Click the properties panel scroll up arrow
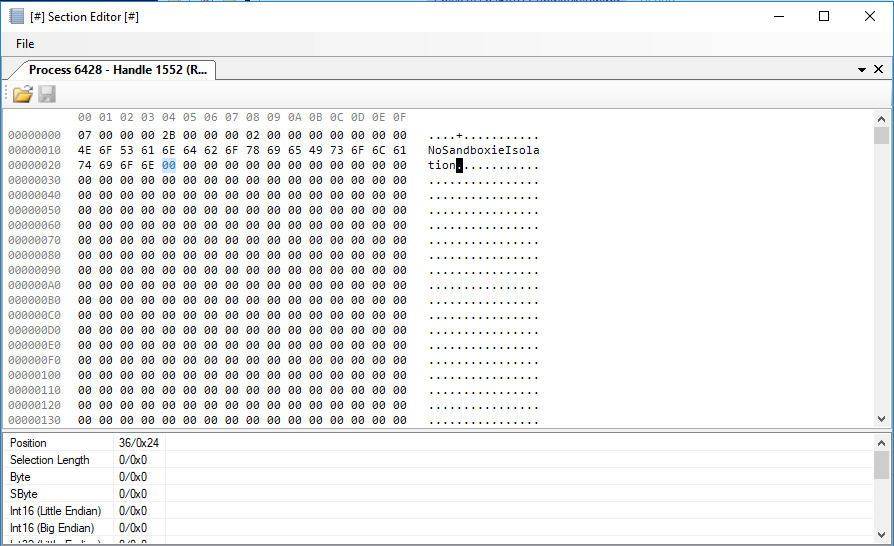Screen dimensions: 894x546 [x=881, y=443]
